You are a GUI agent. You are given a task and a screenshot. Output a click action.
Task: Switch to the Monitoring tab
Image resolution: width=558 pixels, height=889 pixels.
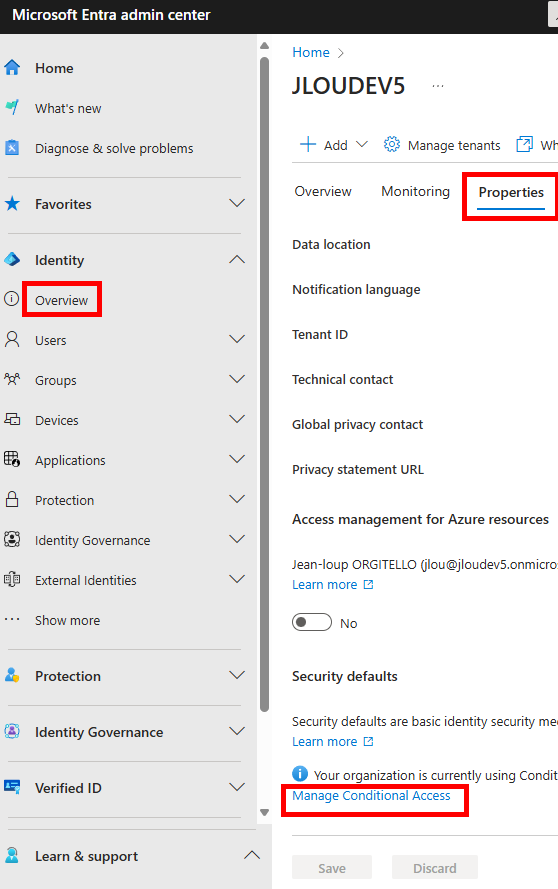coord(416,192)
